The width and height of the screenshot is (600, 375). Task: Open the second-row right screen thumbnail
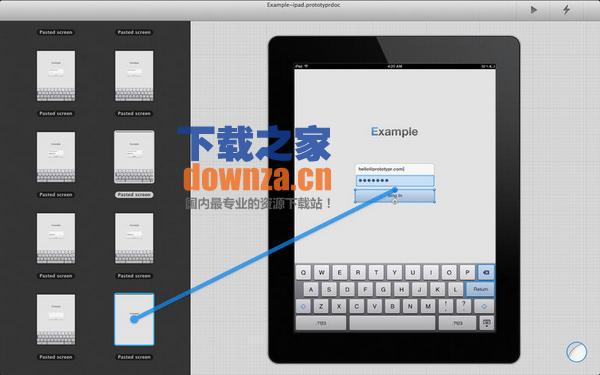[x=134, y=157]
